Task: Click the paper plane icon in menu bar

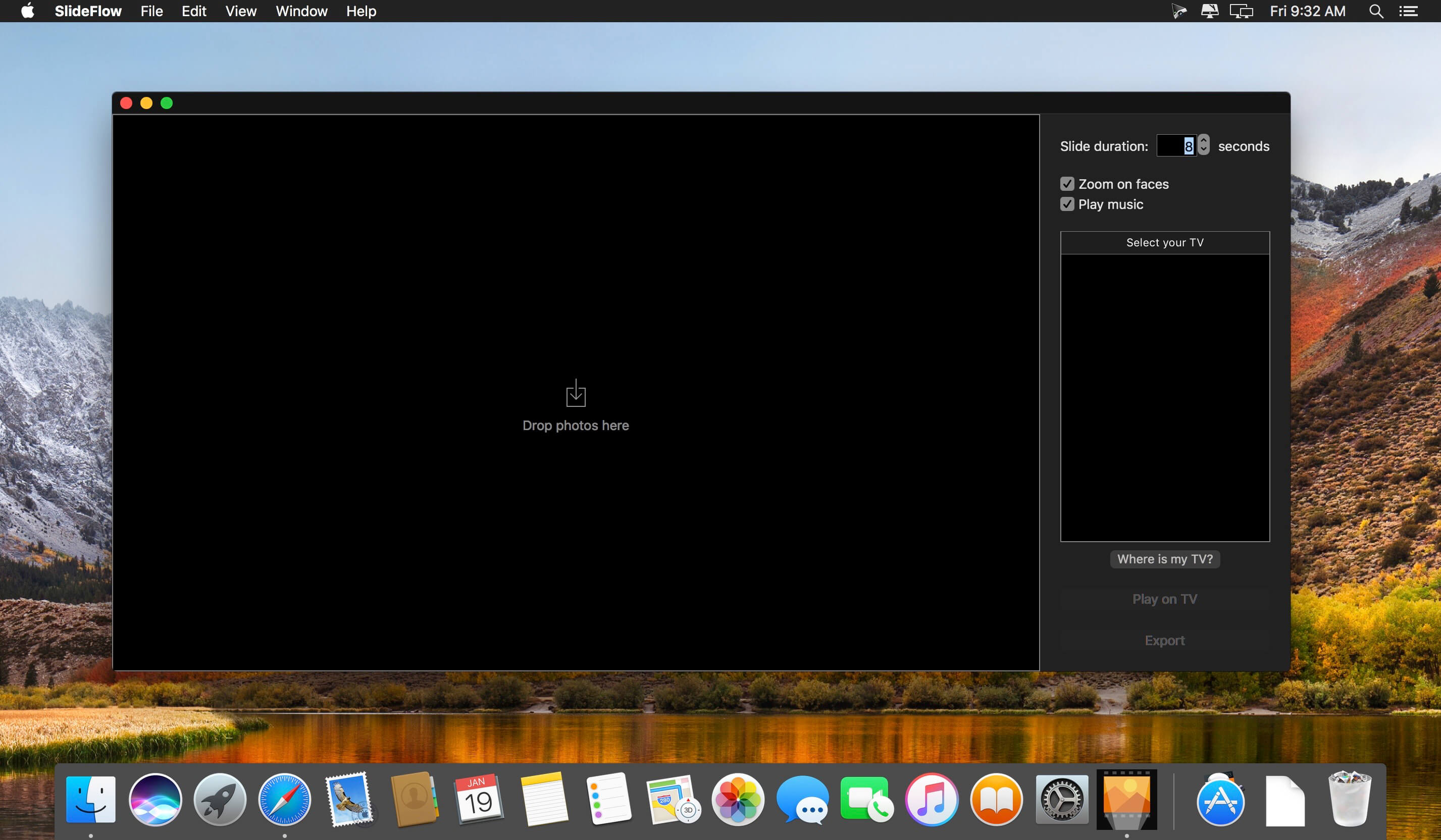Action: pos(1178,11)
